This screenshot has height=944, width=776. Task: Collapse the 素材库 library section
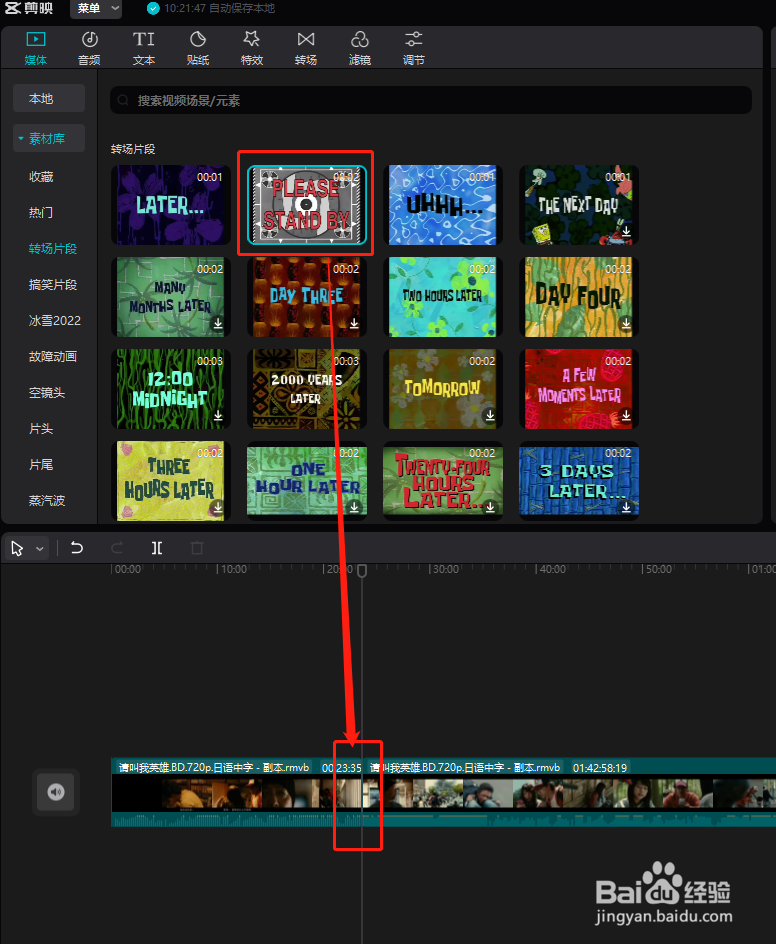pyautogui.click(x=49, y=138)
